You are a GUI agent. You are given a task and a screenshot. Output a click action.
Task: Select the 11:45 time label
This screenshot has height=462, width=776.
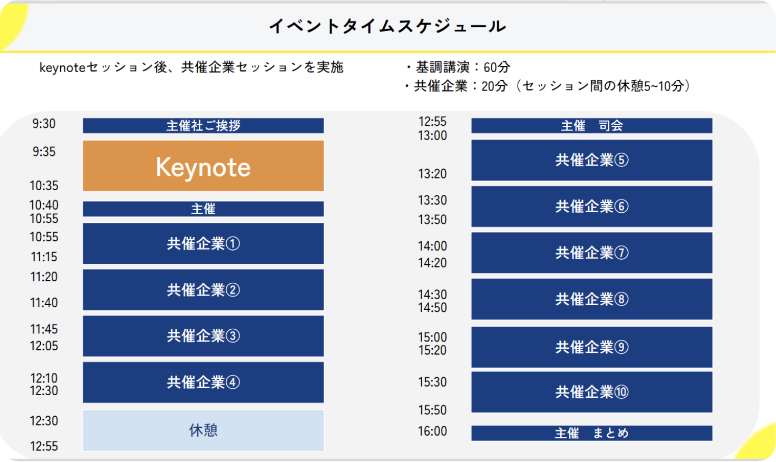pos(44,329)
